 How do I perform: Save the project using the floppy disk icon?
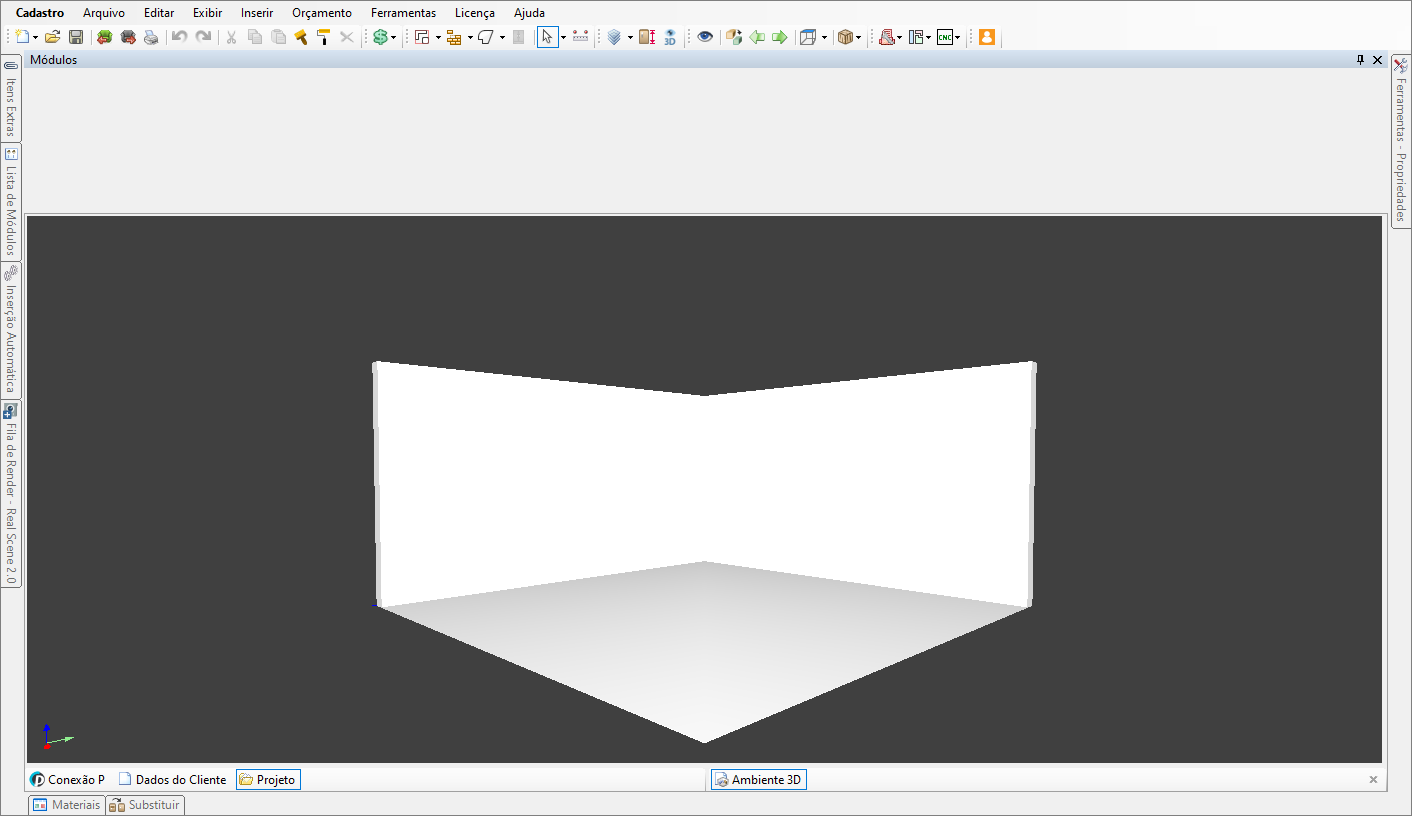[76, 37]
